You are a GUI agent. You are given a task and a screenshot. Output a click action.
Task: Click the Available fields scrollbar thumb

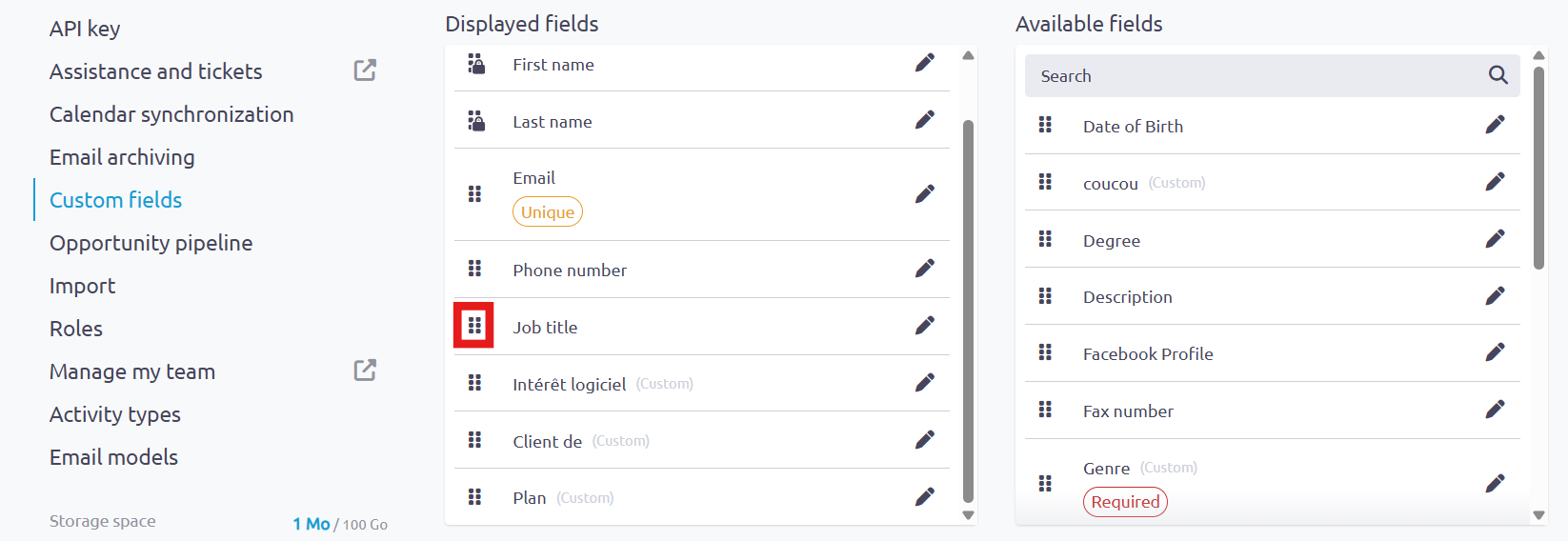[x=1538, y=168]
